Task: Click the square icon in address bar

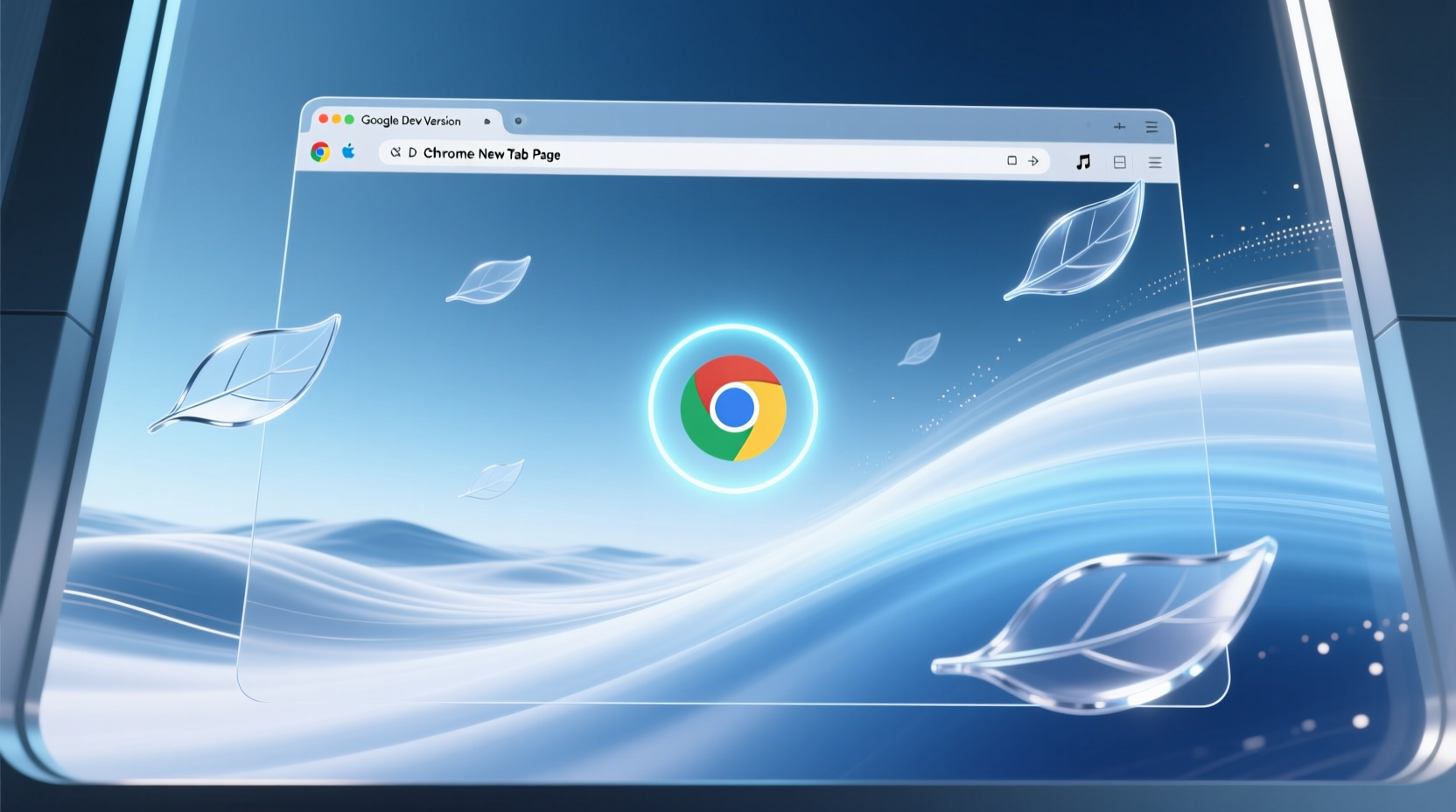Action: [x=1011, y=160]
